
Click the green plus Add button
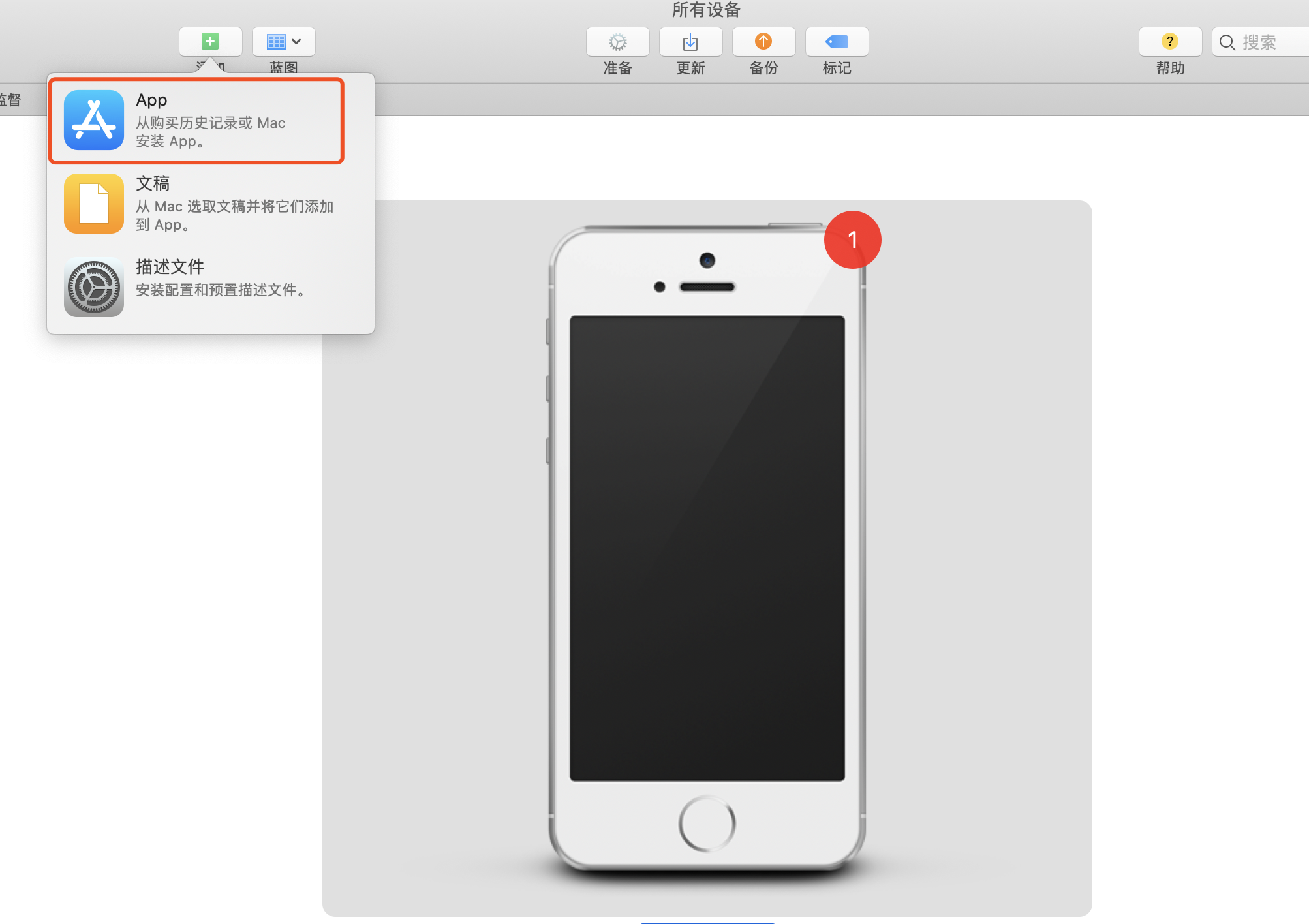click(x=210, y=42)
